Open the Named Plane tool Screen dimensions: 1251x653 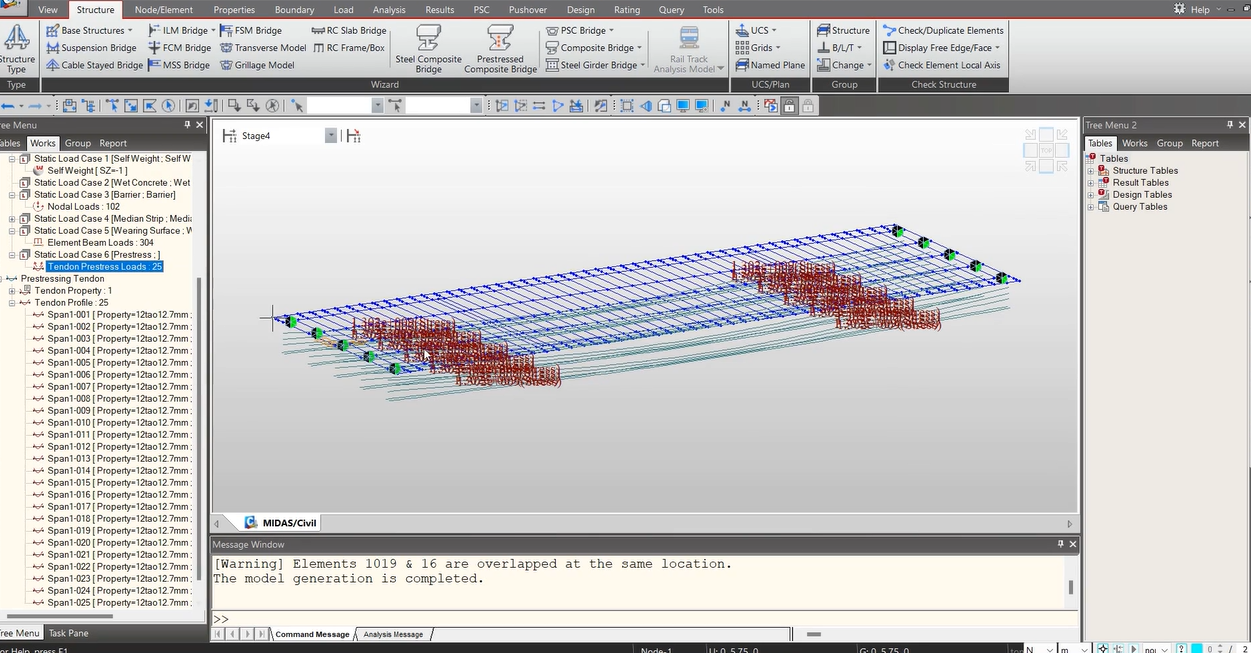coord(770,65)
